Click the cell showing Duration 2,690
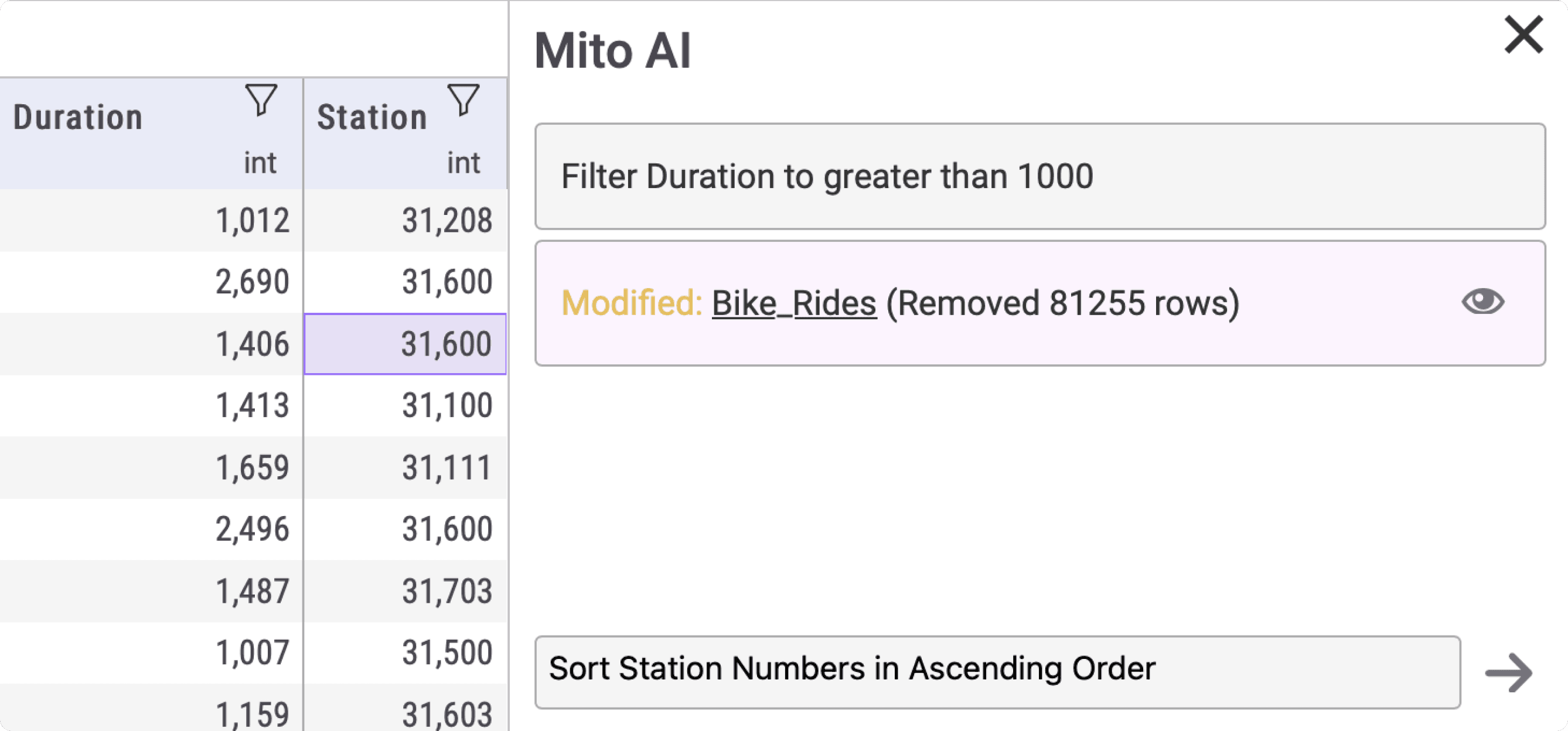The image size is (1568, 731). point(253,281)
